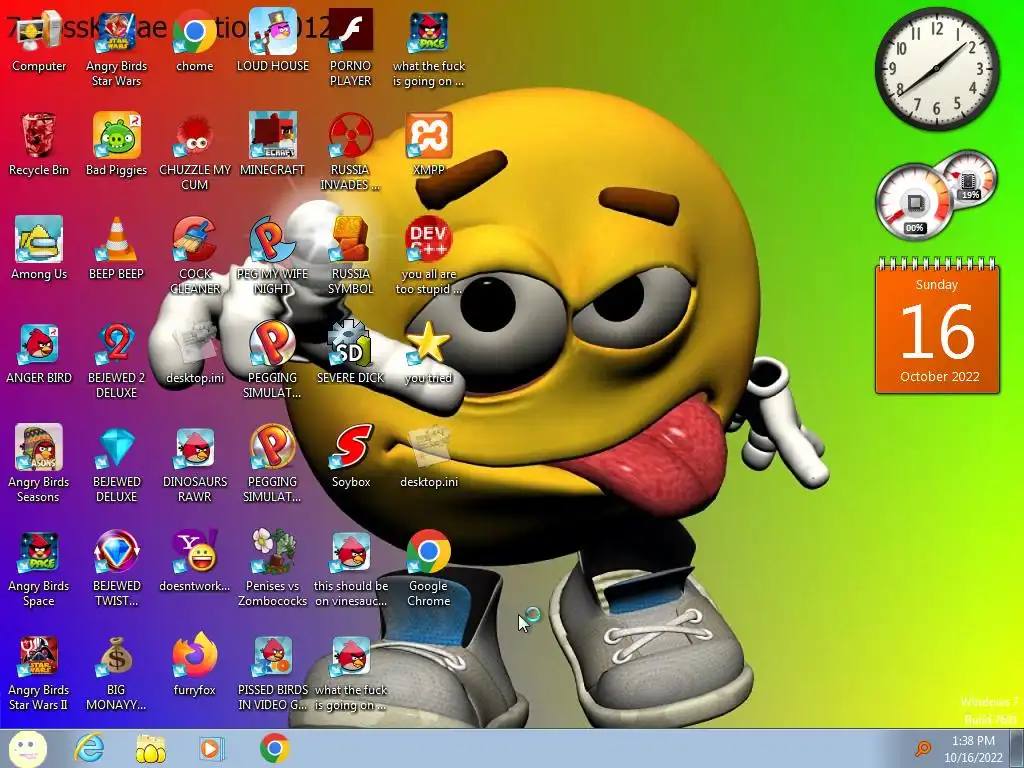The width and height of the screenshot is (1024, 768).
Task: Select the BEJEWED TWIST shortcut
Action: tap(116, 568)
